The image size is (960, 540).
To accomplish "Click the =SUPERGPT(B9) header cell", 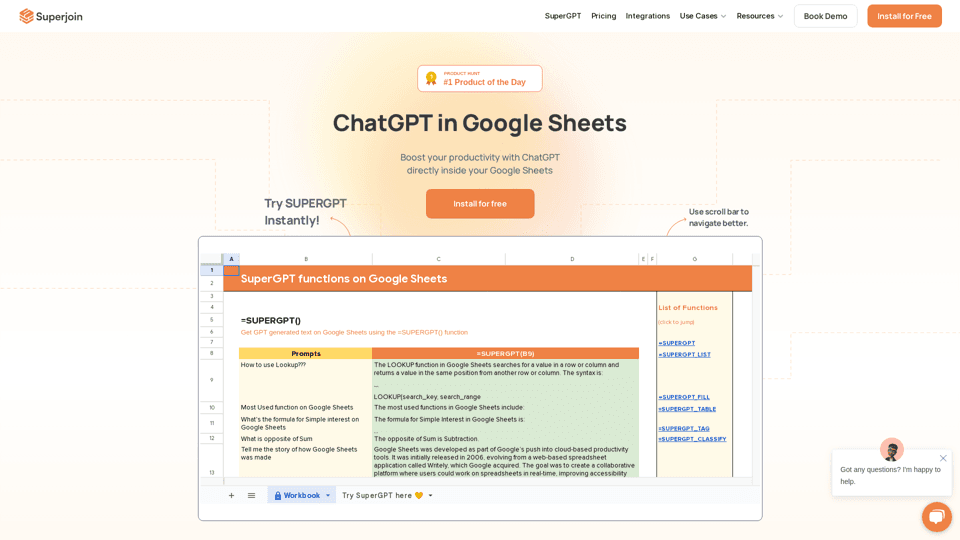I will pyautogui.click(x=505, y=353).
